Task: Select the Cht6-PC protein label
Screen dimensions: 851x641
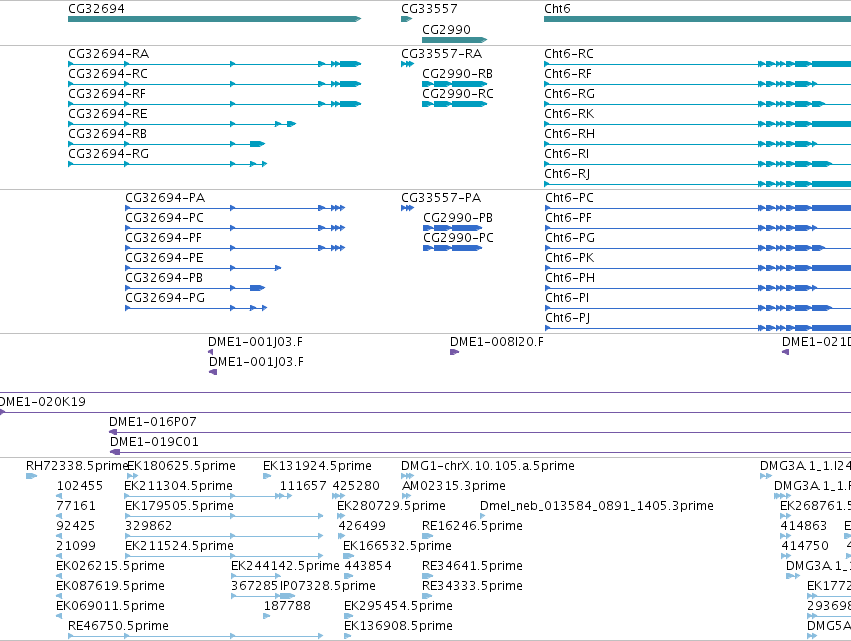Action: (569, 198)
